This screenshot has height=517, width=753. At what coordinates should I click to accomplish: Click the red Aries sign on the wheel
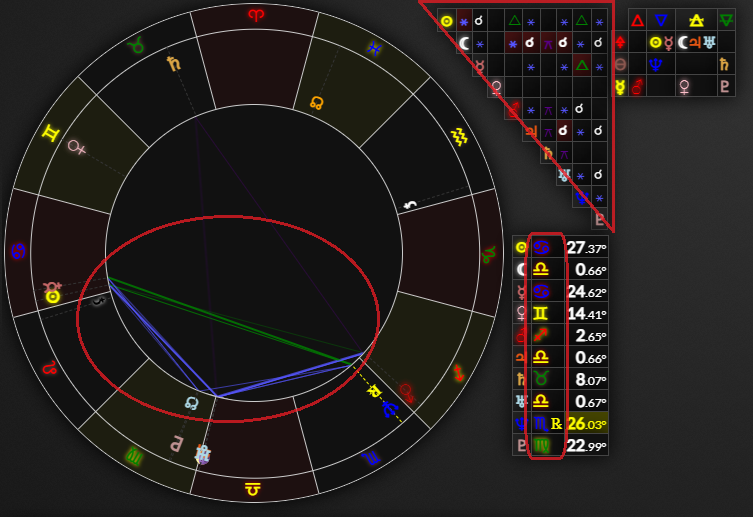[x=258, y=14]
